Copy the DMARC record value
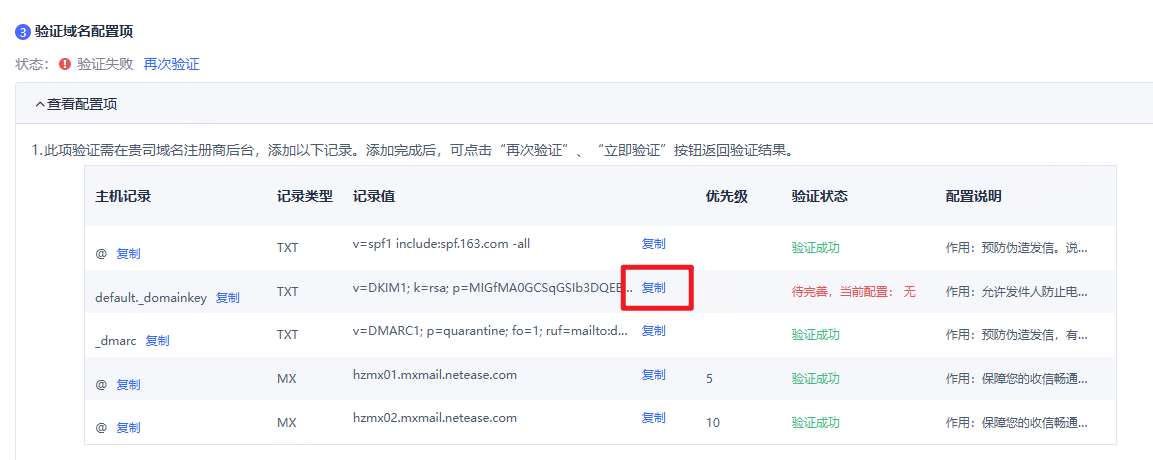Screen dimensions: 1153x460 [x=654, y=331]
